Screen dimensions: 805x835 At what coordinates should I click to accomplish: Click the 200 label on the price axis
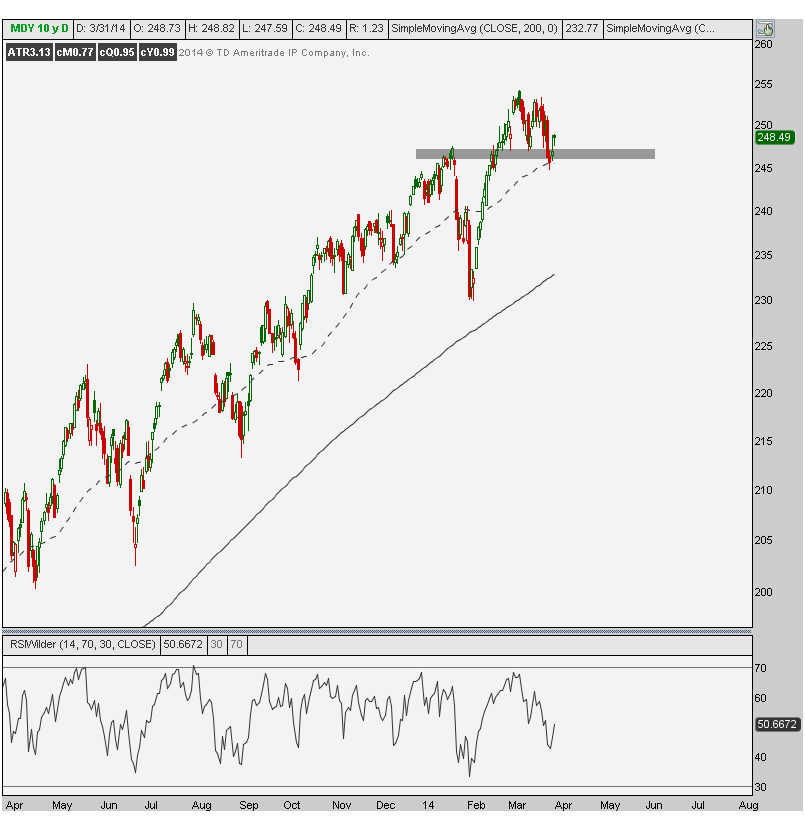(x=763, y=592)
